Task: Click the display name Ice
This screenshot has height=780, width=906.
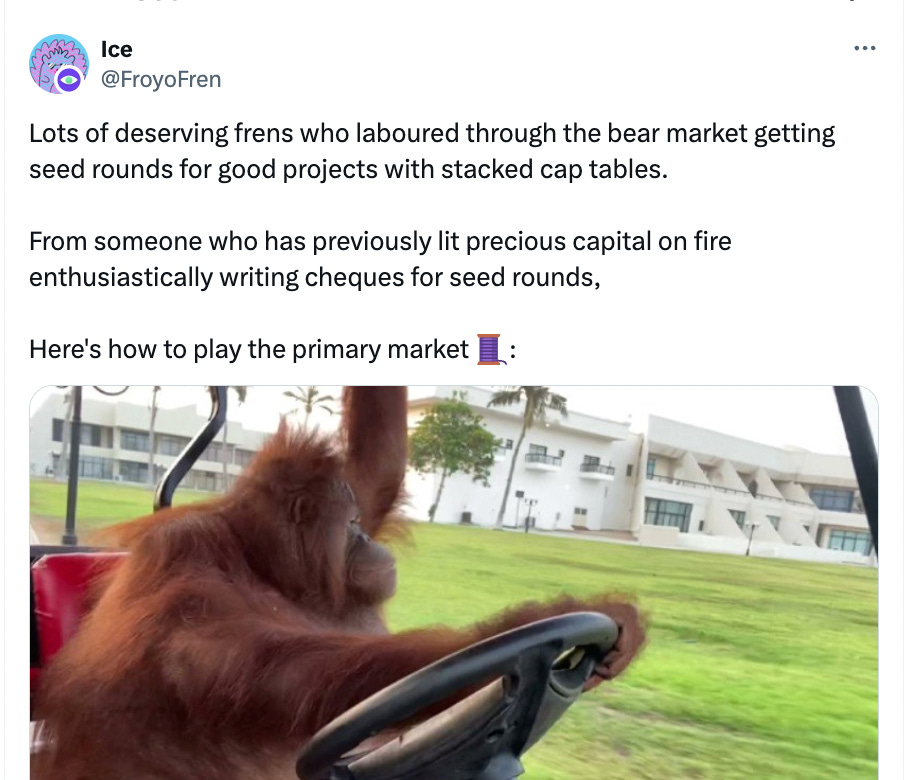Action: click(117, 49)
